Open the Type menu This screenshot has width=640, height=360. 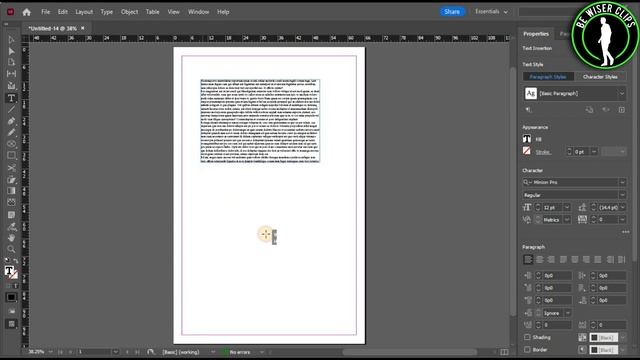pos(107,12)
